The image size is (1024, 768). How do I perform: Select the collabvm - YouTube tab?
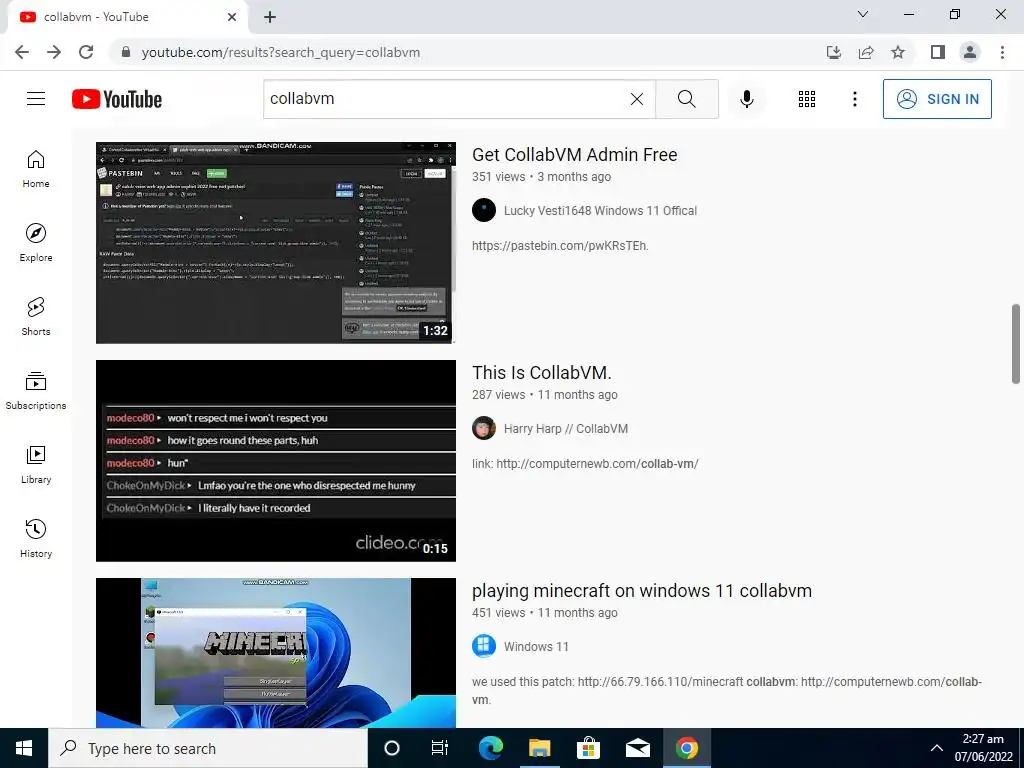(127, 17)
